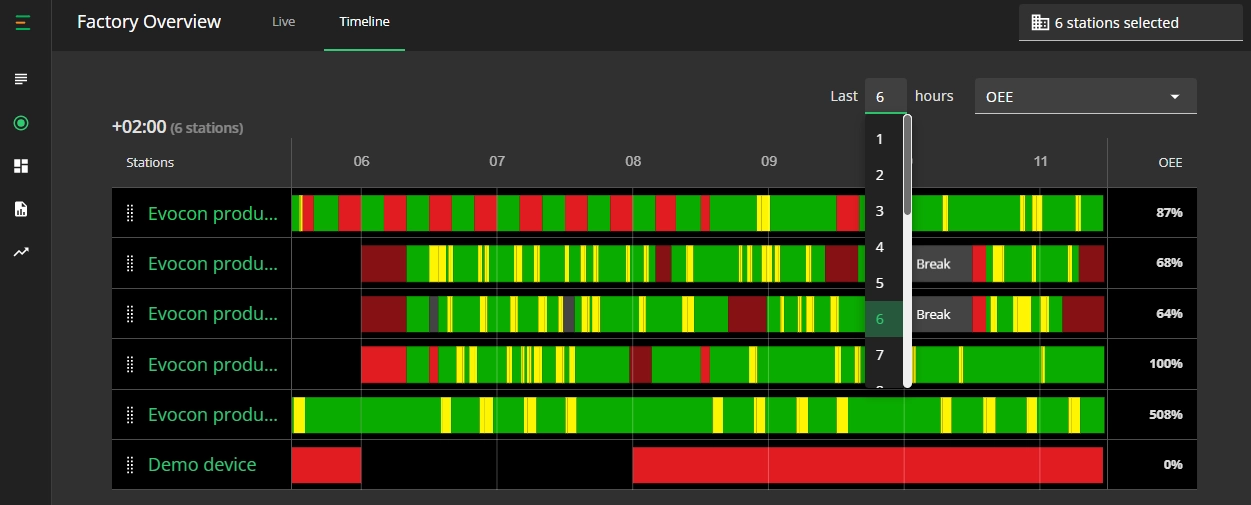The image size is (1251, 505).
Task: Click the Break segment in the 64% row
Action: [x=940, y=314]
